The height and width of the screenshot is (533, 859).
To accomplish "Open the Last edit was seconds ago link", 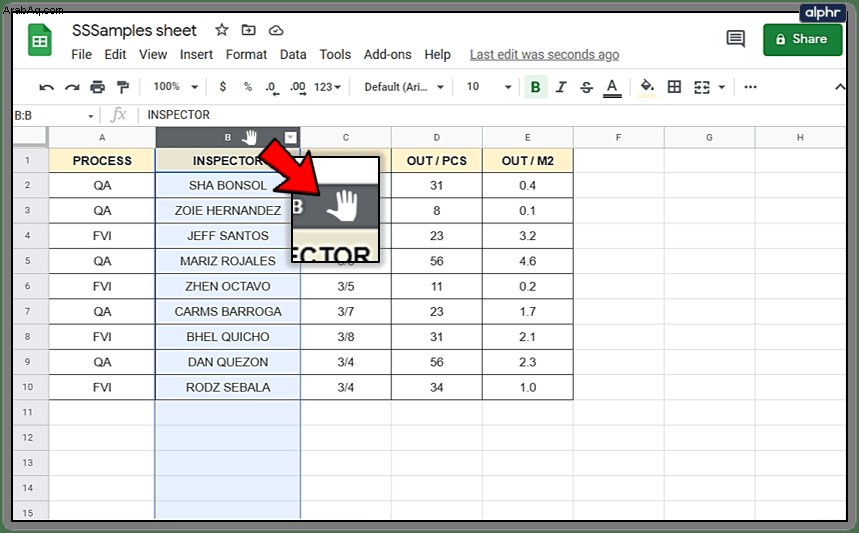I will pyautogui.click(x=544, y=55).
